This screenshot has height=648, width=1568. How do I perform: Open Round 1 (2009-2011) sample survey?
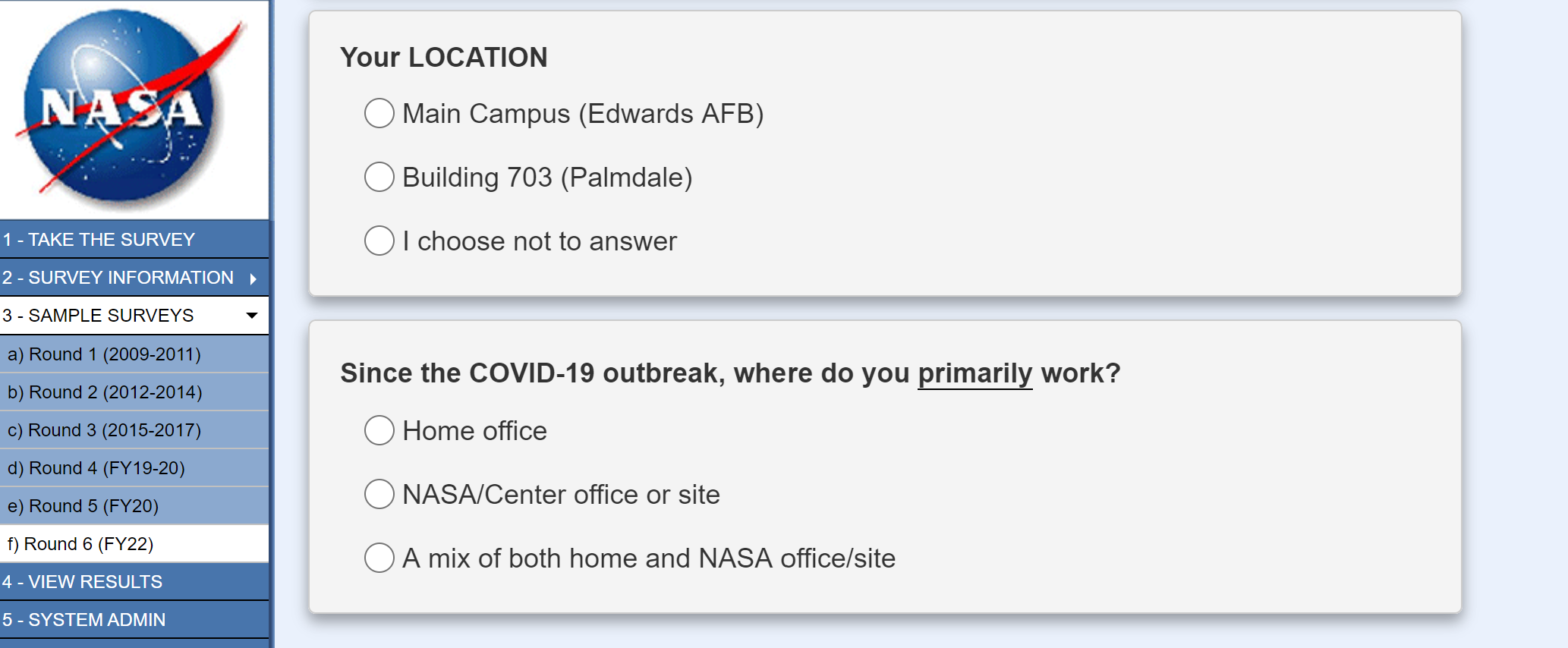pyautogui.click(x=104, y=354)
